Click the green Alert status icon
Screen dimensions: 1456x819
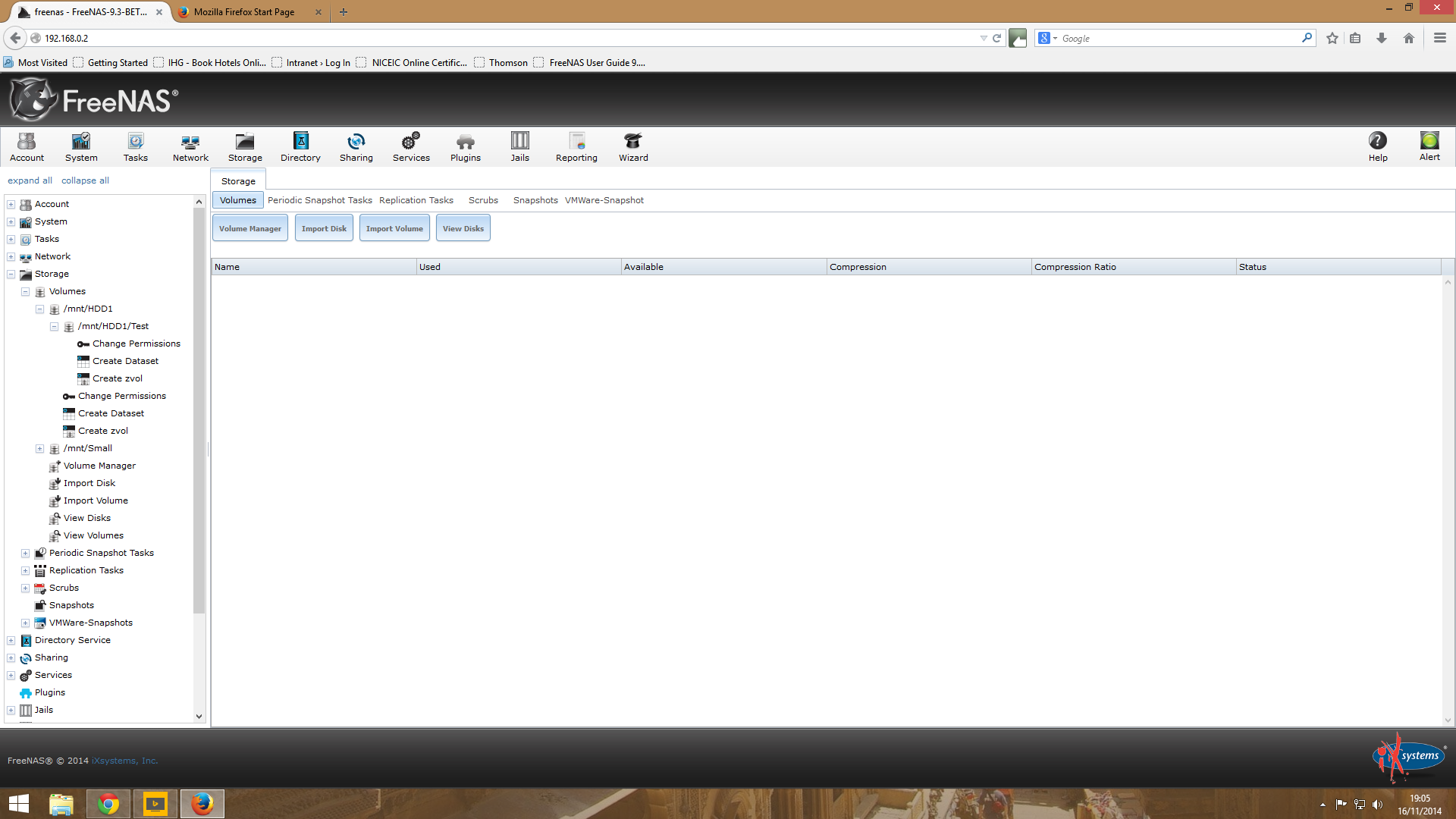1429,141
